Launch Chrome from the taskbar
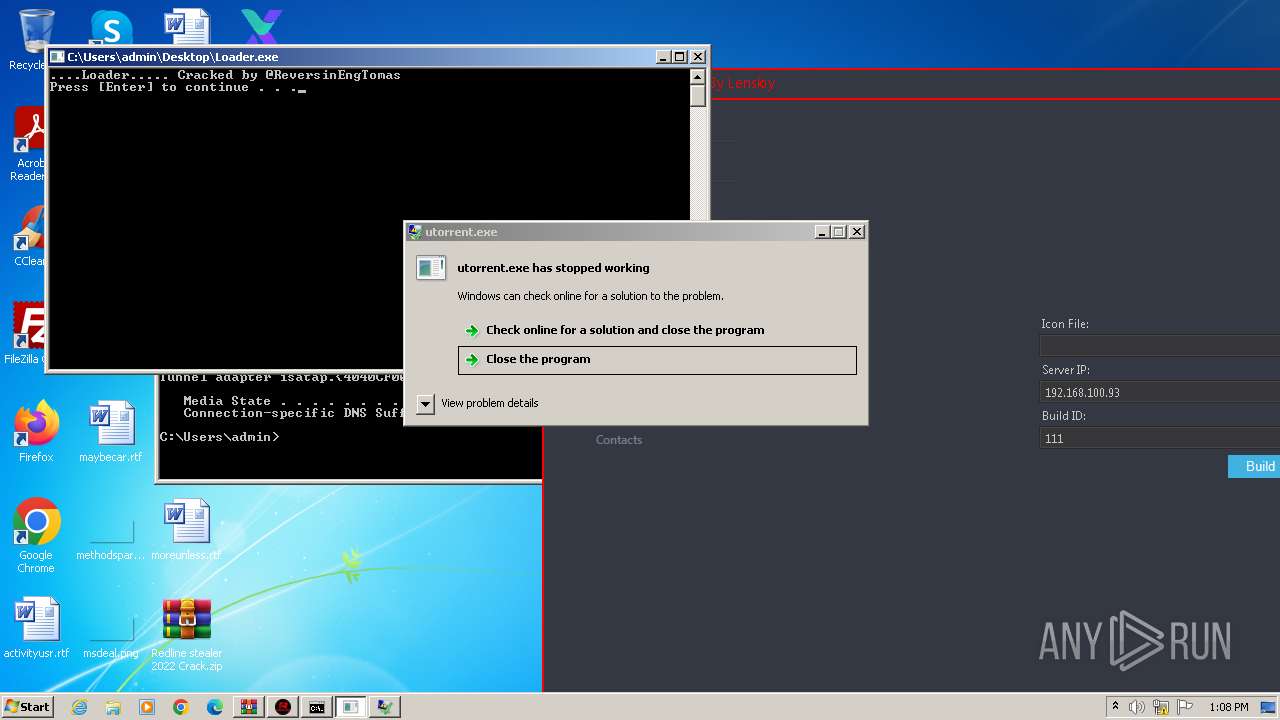Screen dimensions: 1280x720 (x=181, y=707)
